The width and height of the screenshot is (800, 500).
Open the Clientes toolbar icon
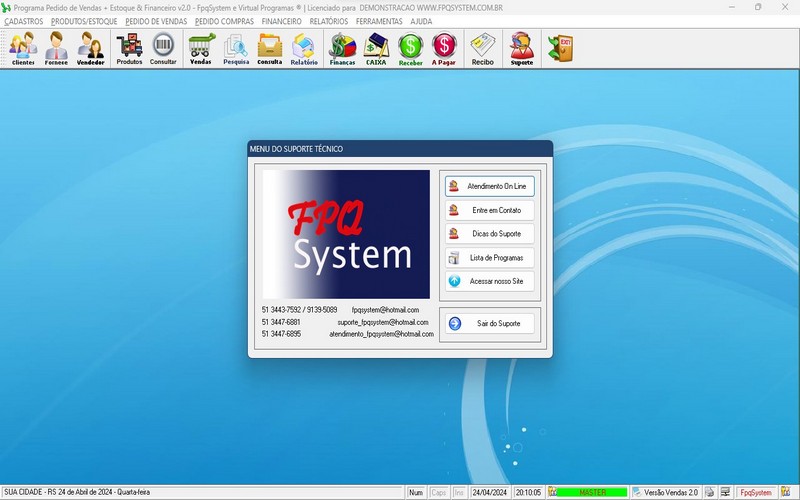[23, 48]
